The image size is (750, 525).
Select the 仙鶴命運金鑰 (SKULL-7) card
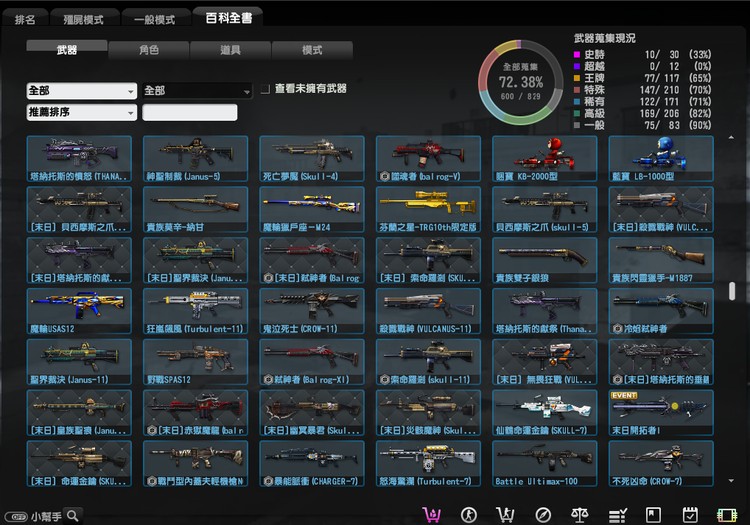545,413
